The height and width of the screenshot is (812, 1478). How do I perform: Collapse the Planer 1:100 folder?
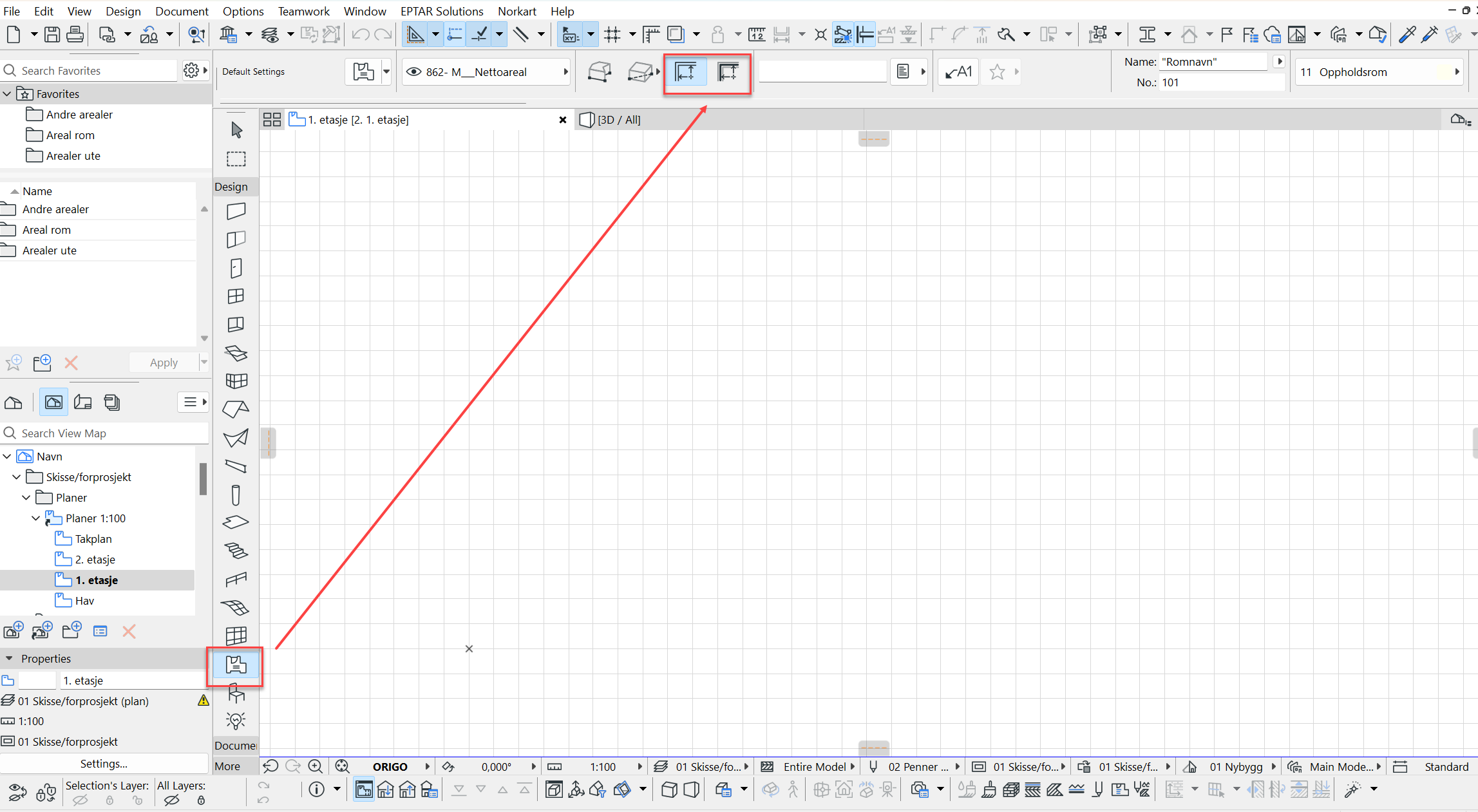click(x=36, y=518)
